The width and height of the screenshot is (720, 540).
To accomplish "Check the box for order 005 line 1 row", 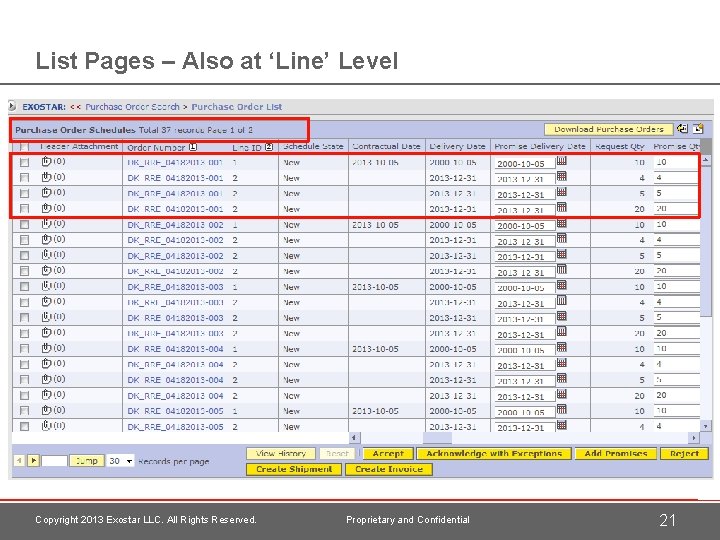I will point(24,411).
